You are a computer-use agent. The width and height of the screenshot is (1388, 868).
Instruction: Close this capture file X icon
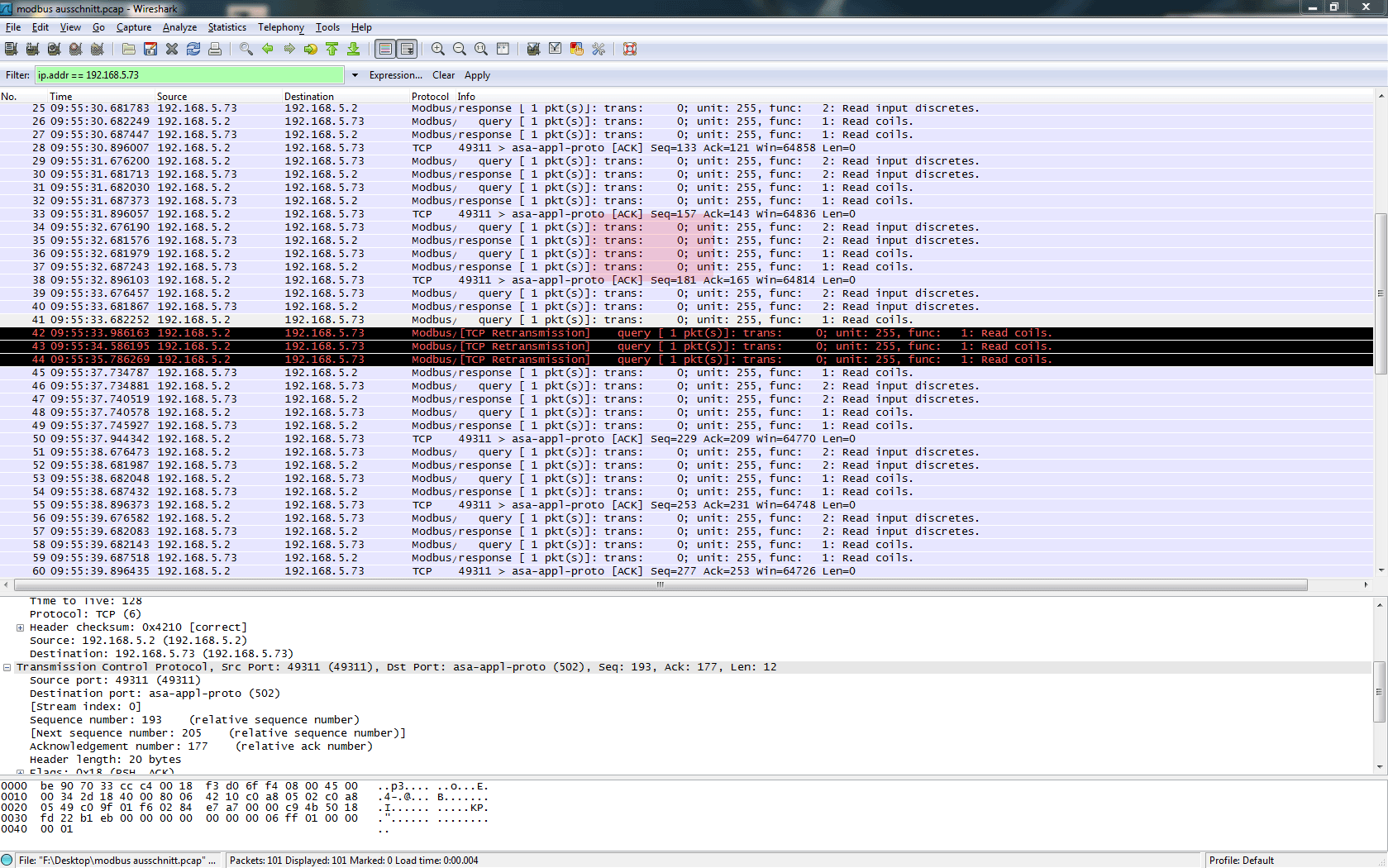[x=172, y=49]
